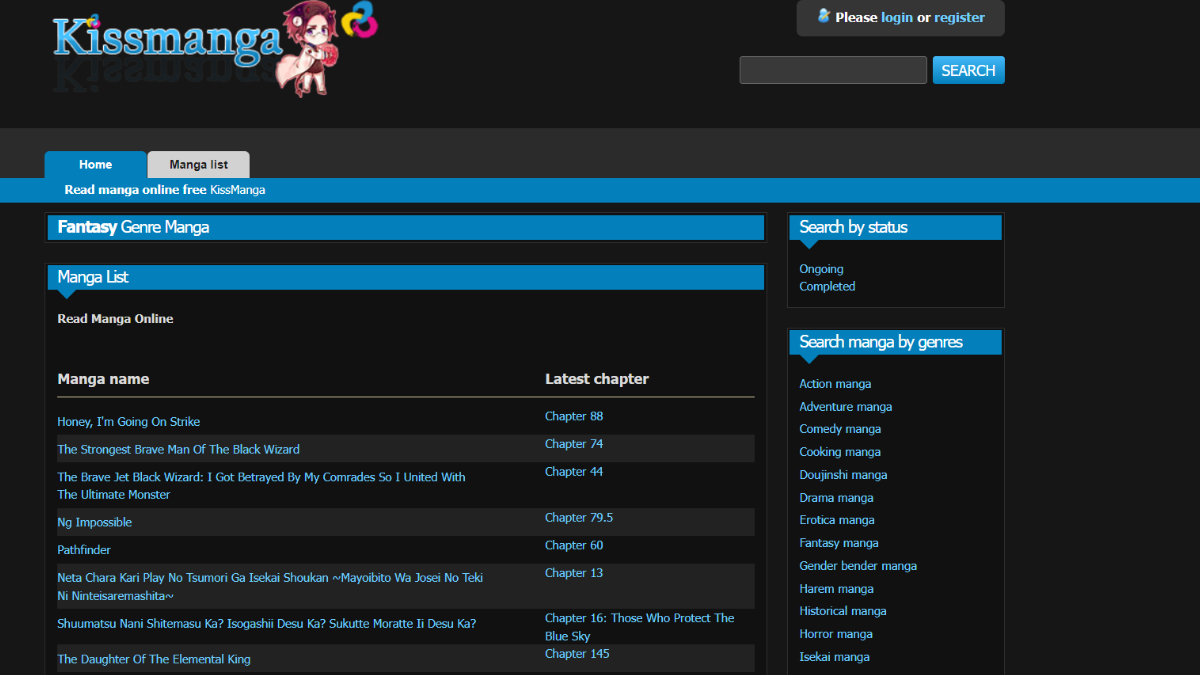This screenshot has height=675, width=1200.
Task: Browse the Action manga genre
Action: point(835,384)
